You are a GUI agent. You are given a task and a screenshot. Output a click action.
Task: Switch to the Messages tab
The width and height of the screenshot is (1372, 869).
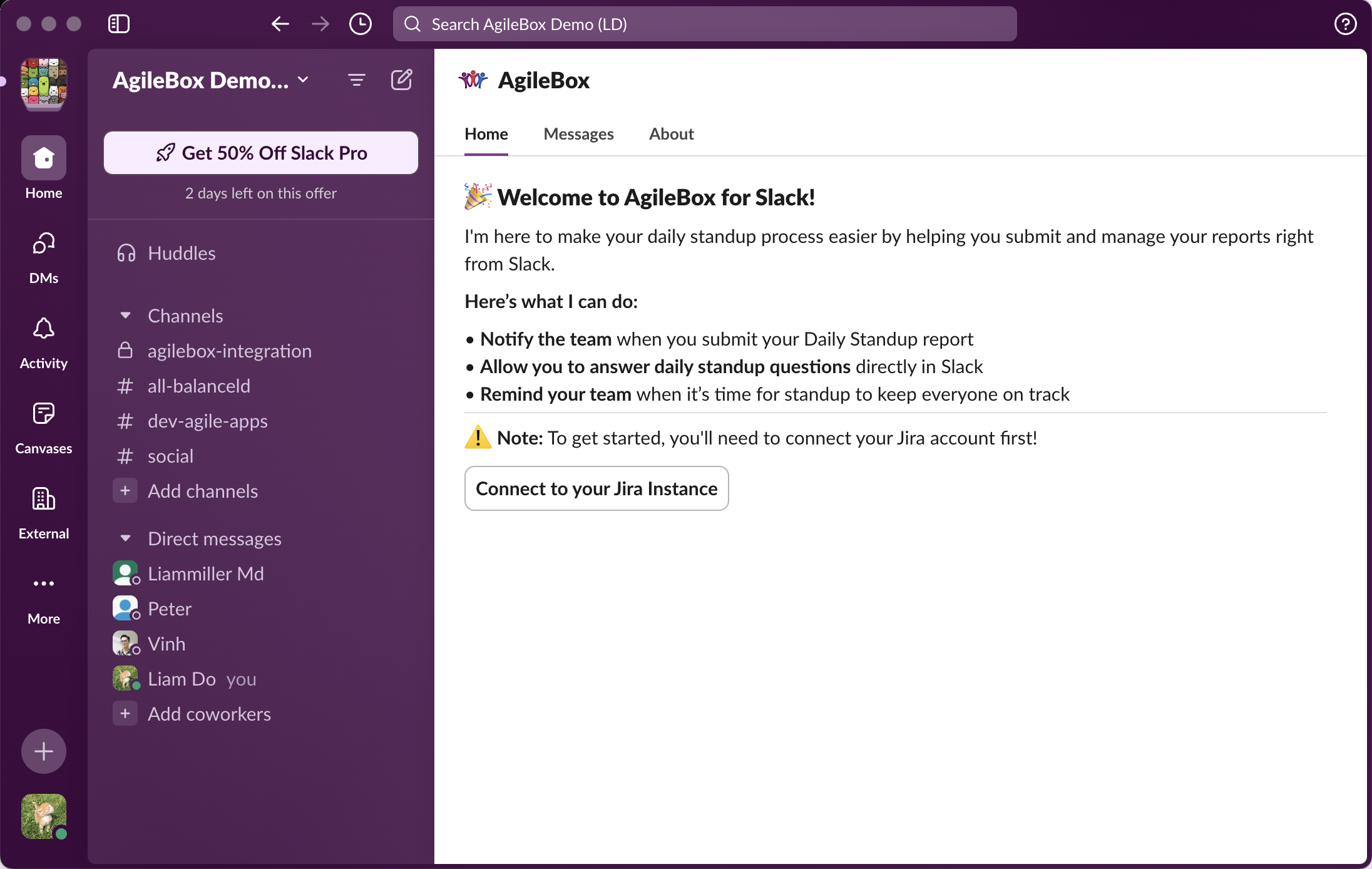click(578, 134)
